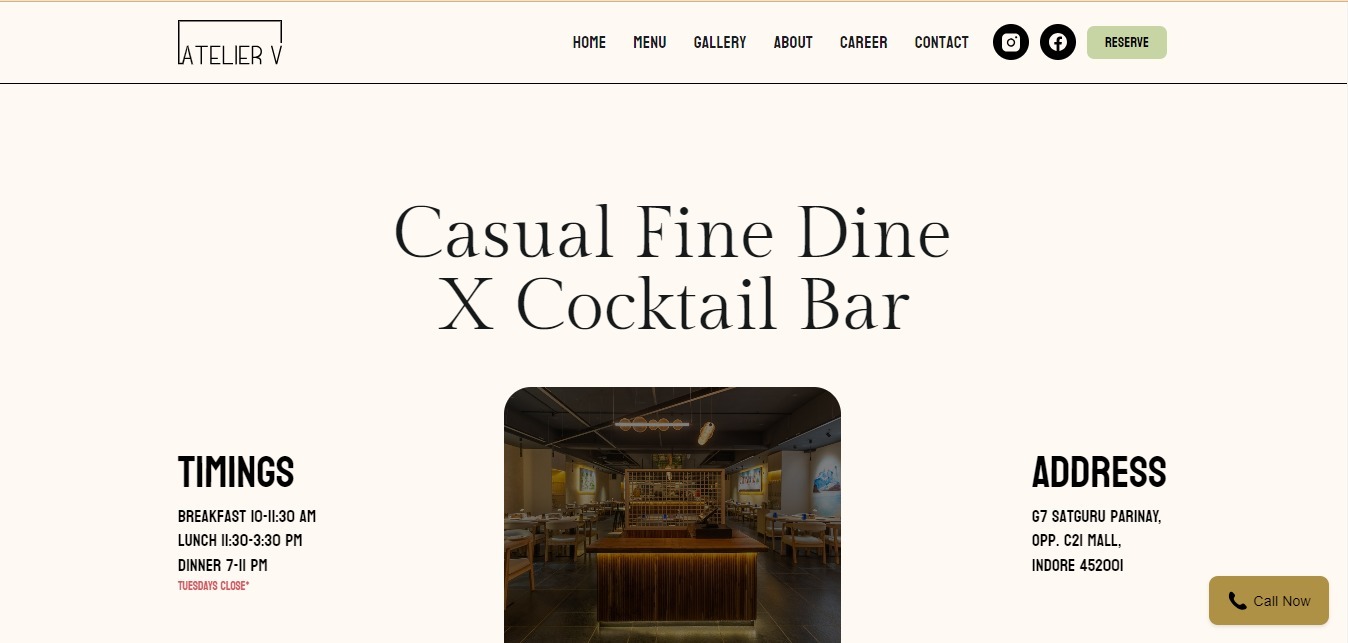Screen dimensions: 1348x643
Task: Click the Atelier V logo
Action: (x=230, y=43)
